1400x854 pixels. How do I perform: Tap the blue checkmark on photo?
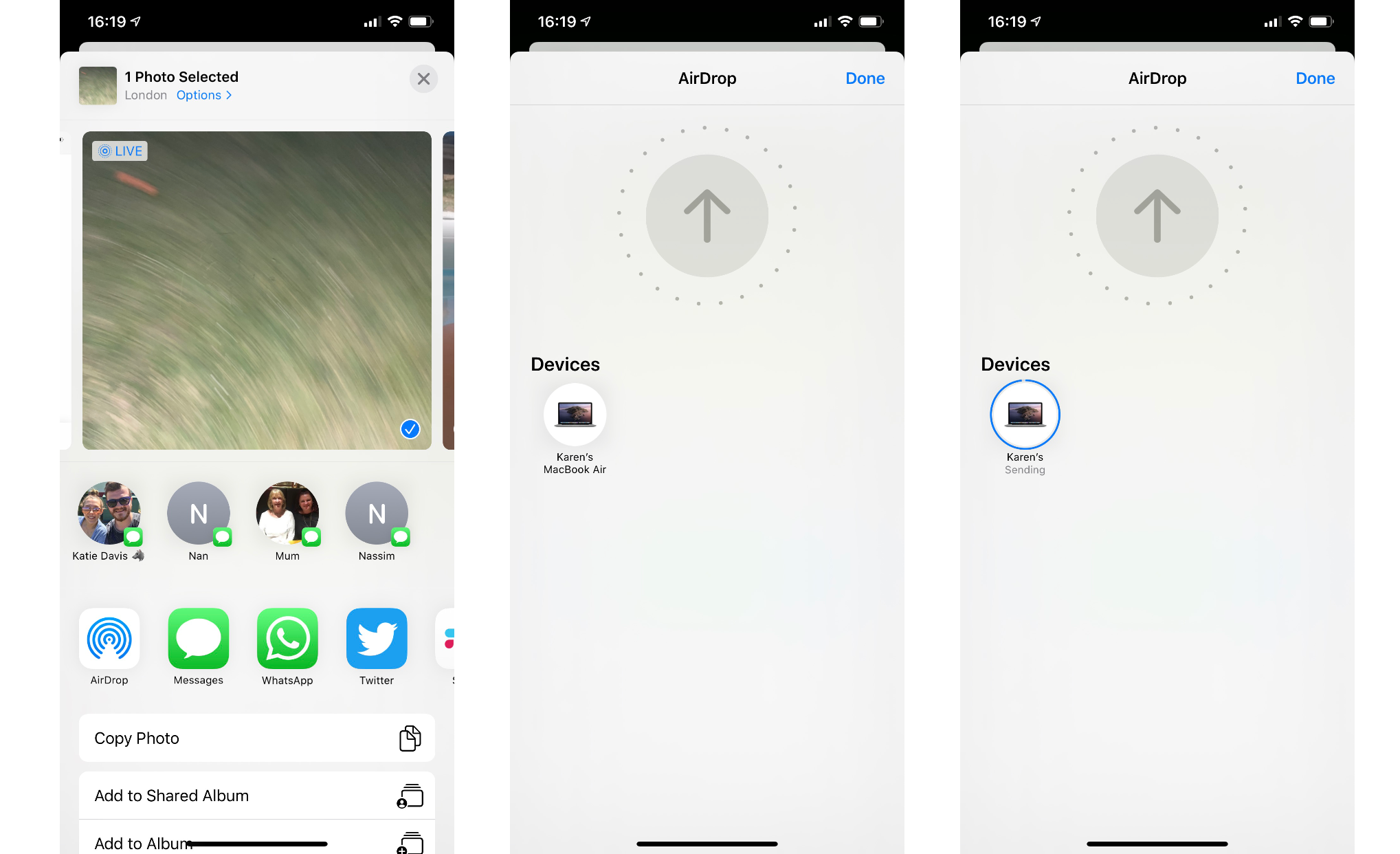410,429
